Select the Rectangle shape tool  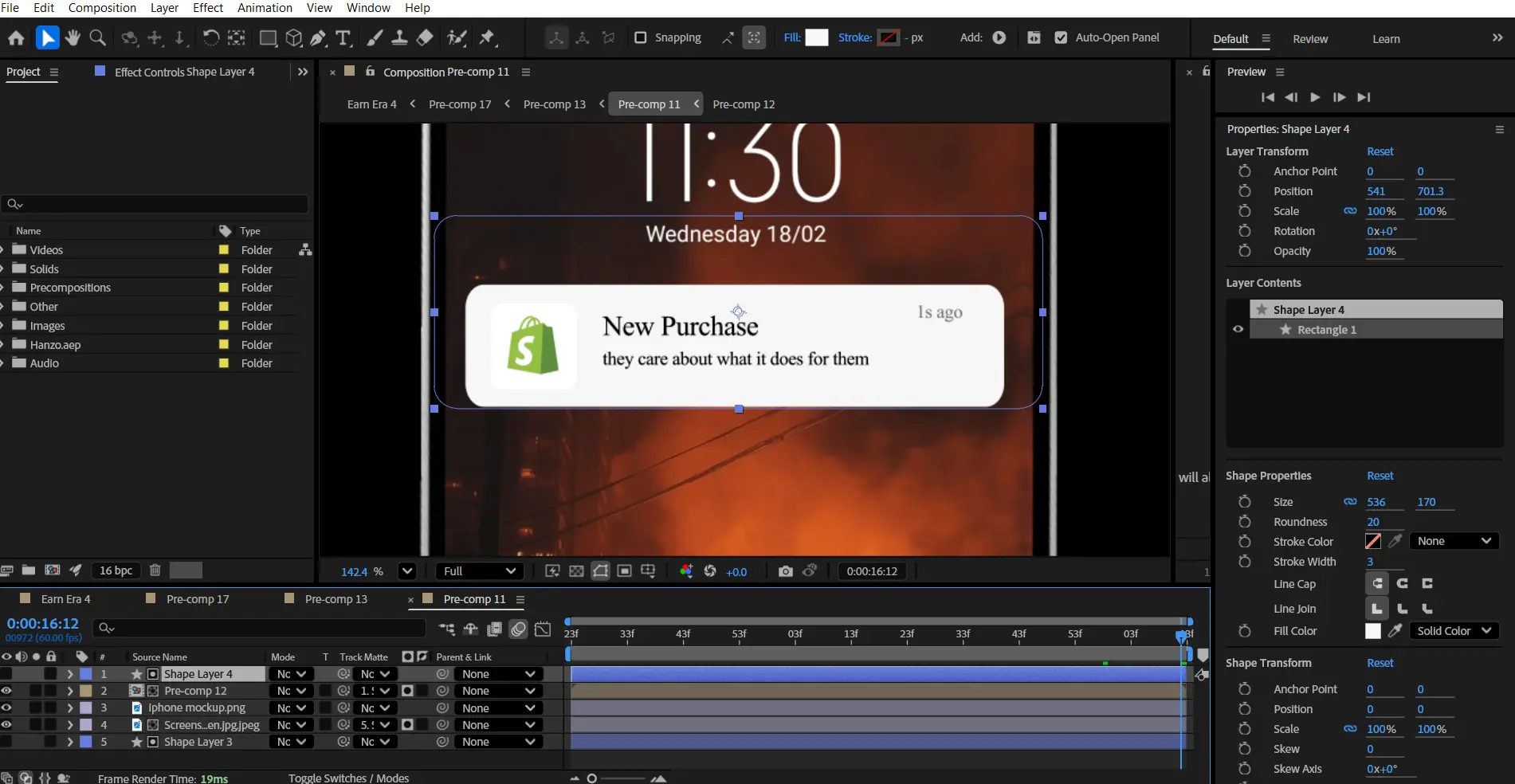pyautogui.click(x=268, y=37)
